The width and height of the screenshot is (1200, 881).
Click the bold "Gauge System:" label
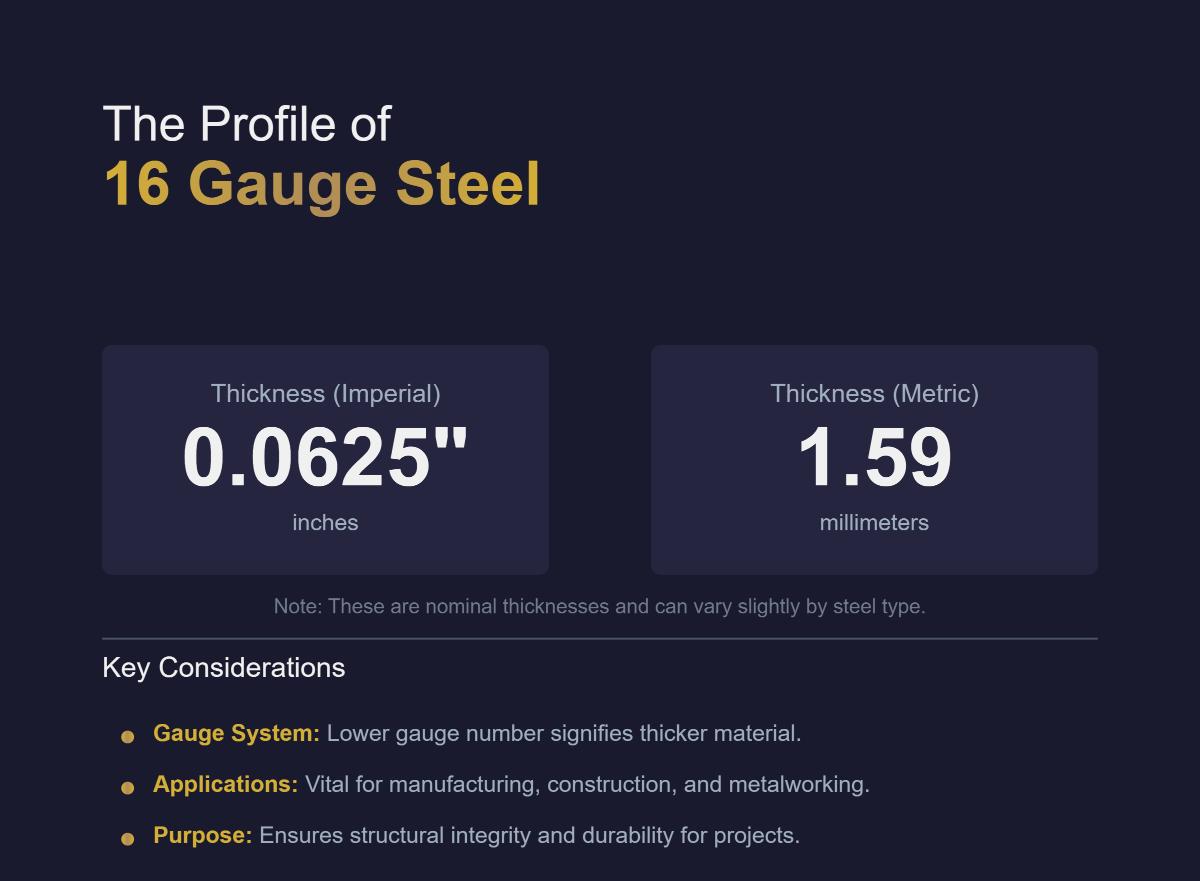tap(236, 733)
